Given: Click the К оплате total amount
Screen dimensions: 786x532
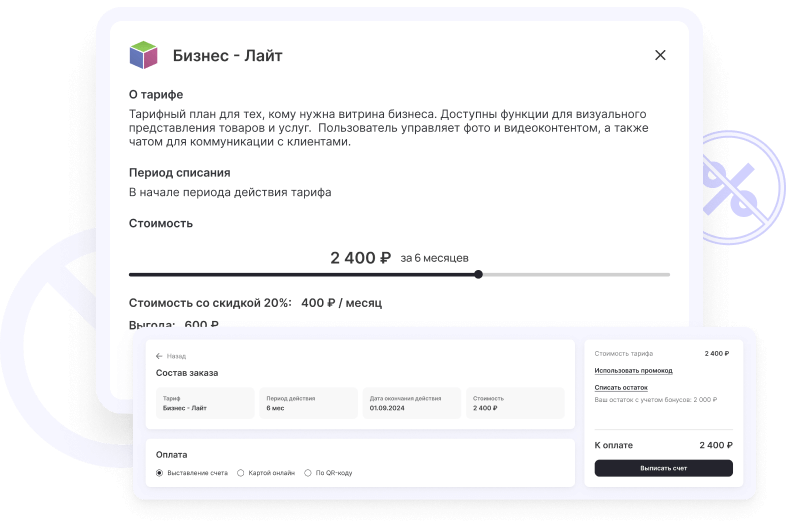Looking at the screenshot, I should point(716,445).
